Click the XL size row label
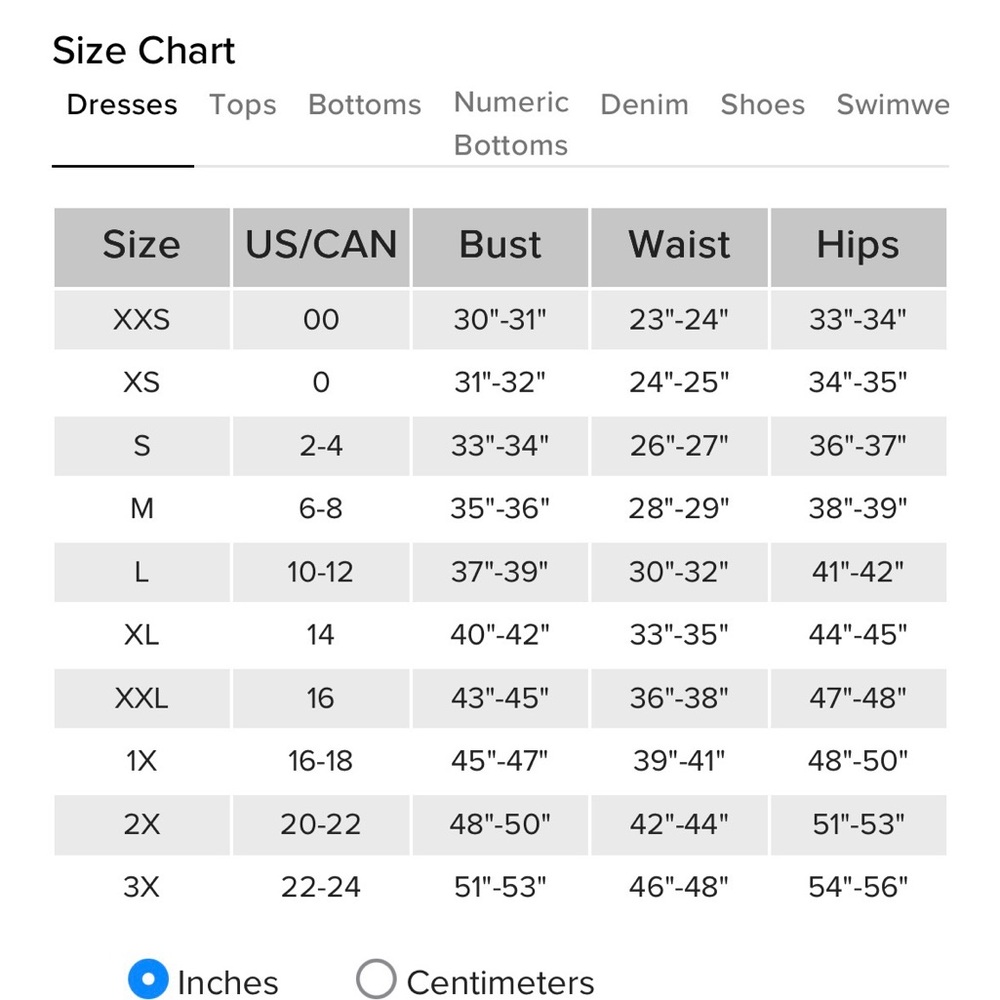 point(142,635)
